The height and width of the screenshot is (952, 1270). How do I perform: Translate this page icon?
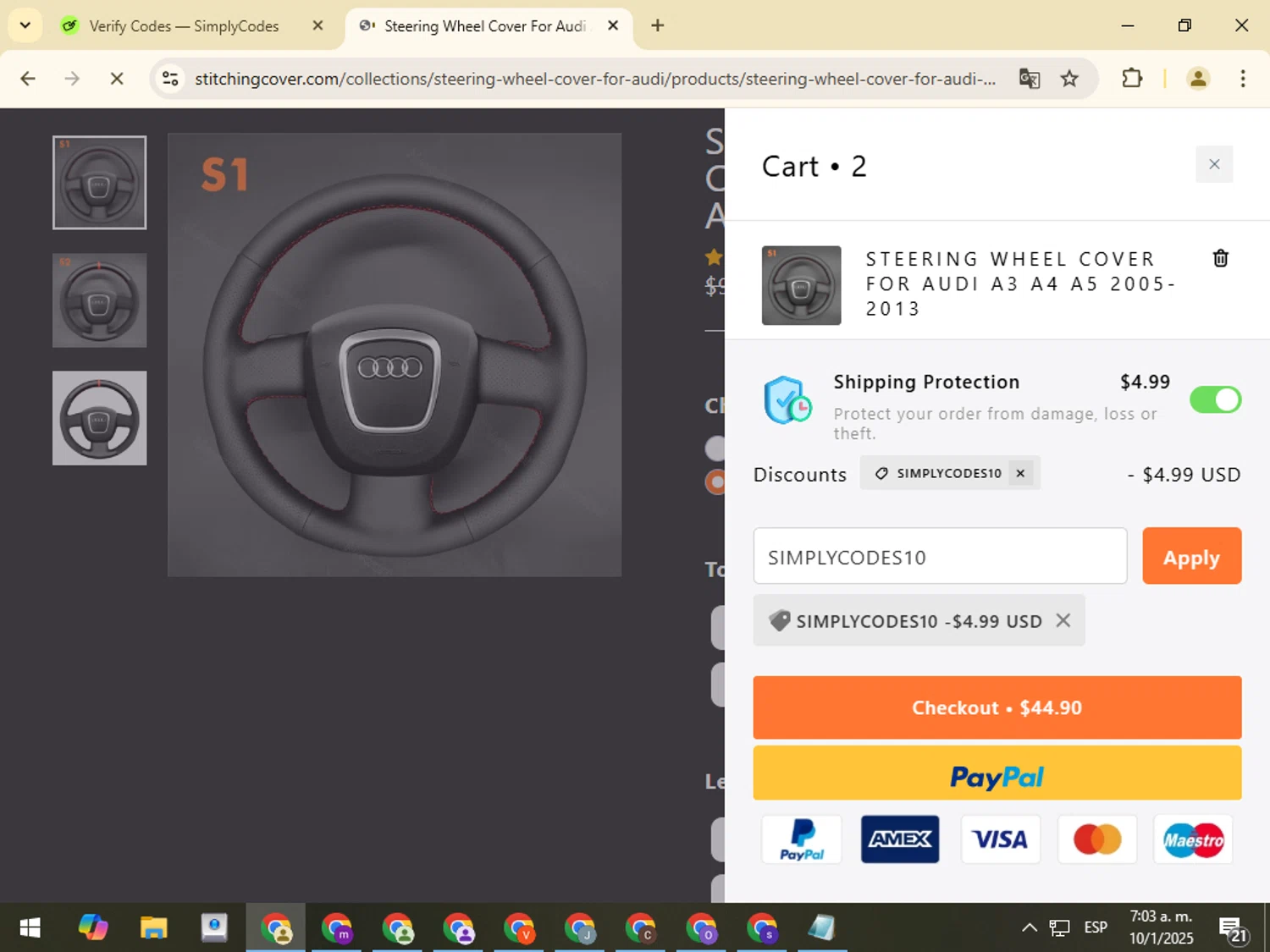(1029, 79)
